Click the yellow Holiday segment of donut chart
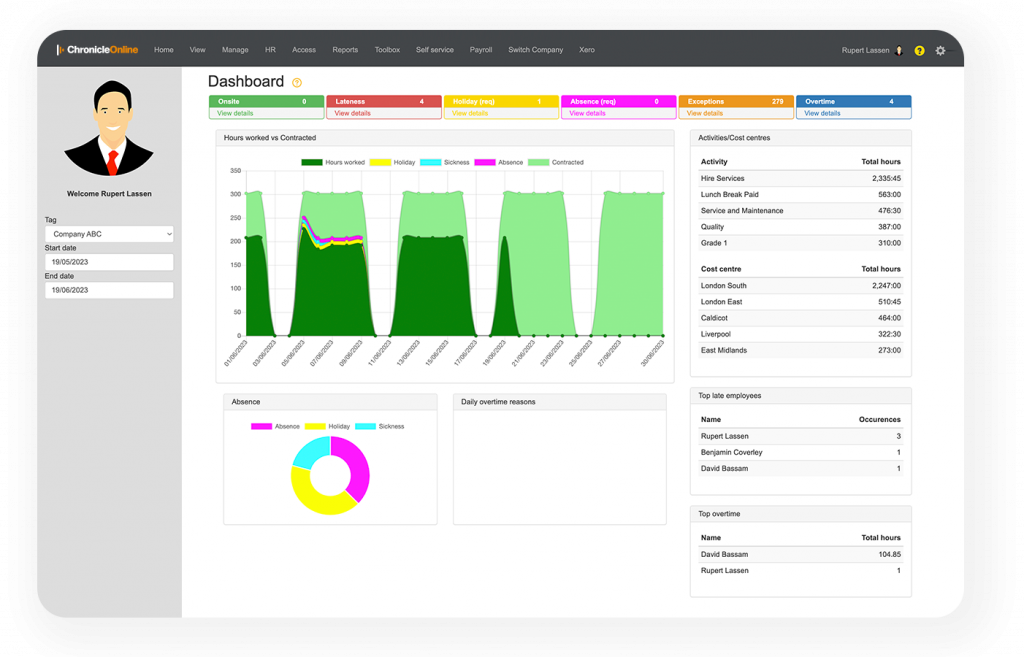 315,497
